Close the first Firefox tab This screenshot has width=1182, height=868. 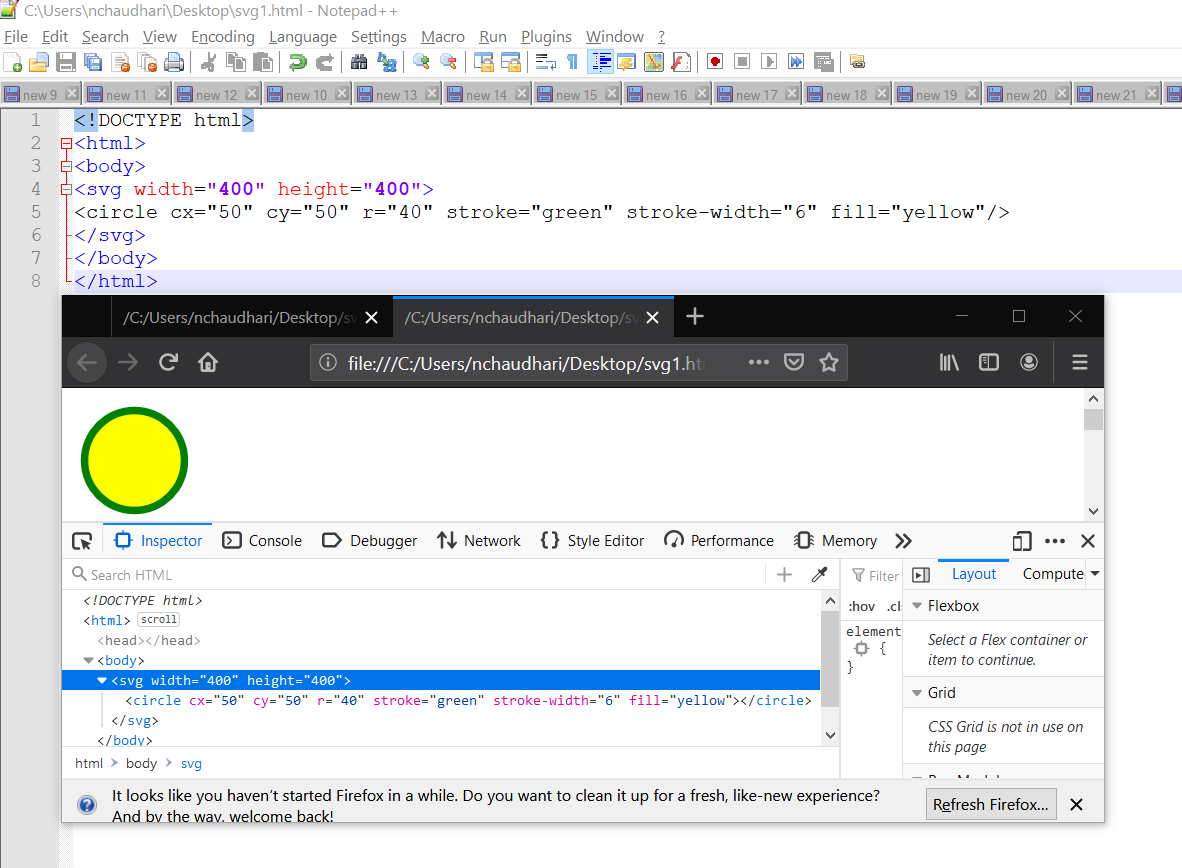pyautogui.click(x=372, y=317)
